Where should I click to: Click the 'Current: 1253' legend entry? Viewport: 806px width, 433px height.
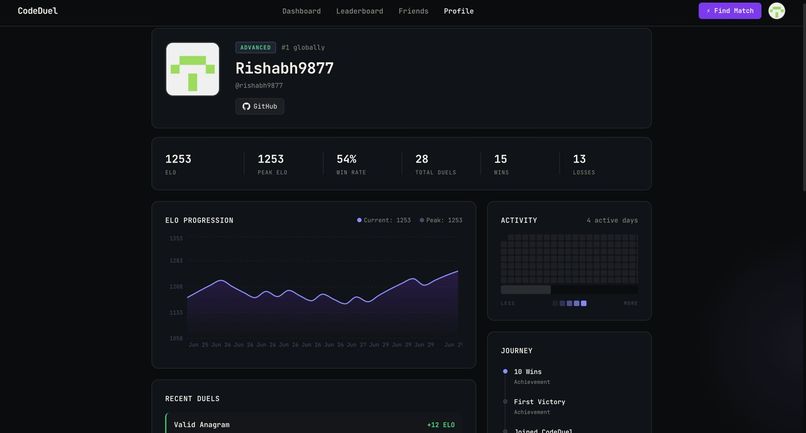click(384, 220)
